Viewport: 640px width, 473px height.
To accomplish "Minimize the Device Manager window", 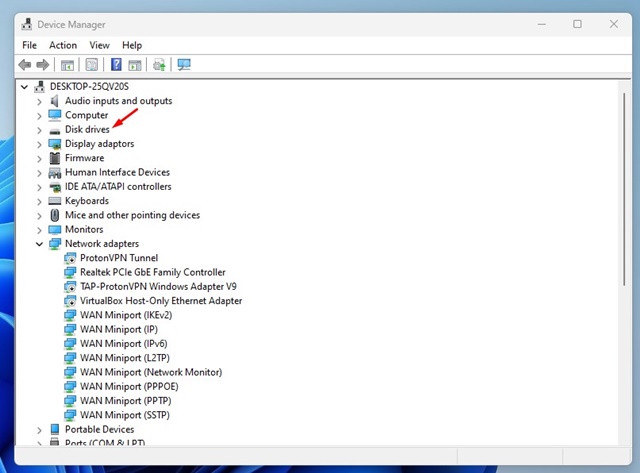I will pos(542,24).
